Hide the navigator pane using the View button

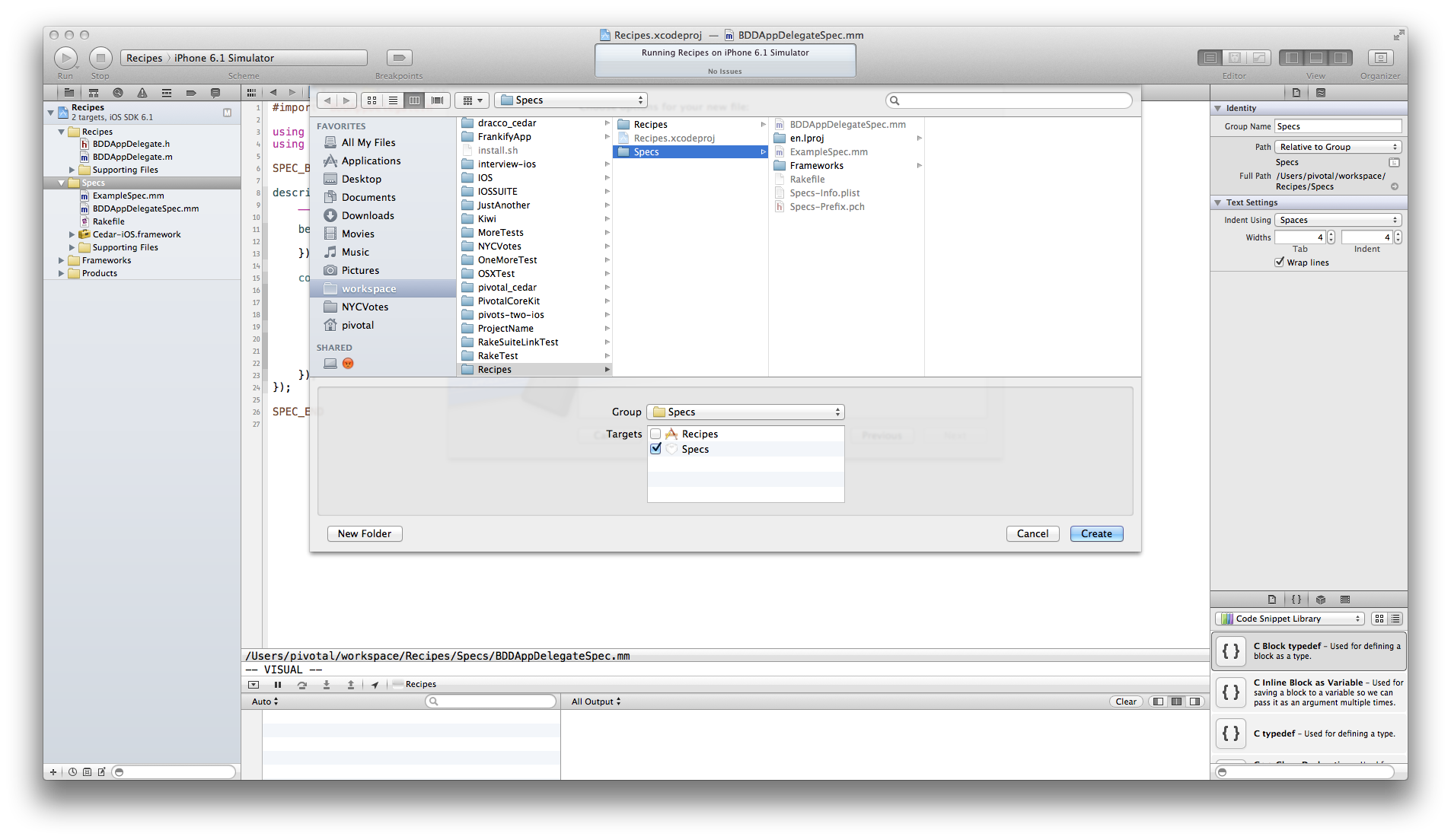(x=1291, y=58)
